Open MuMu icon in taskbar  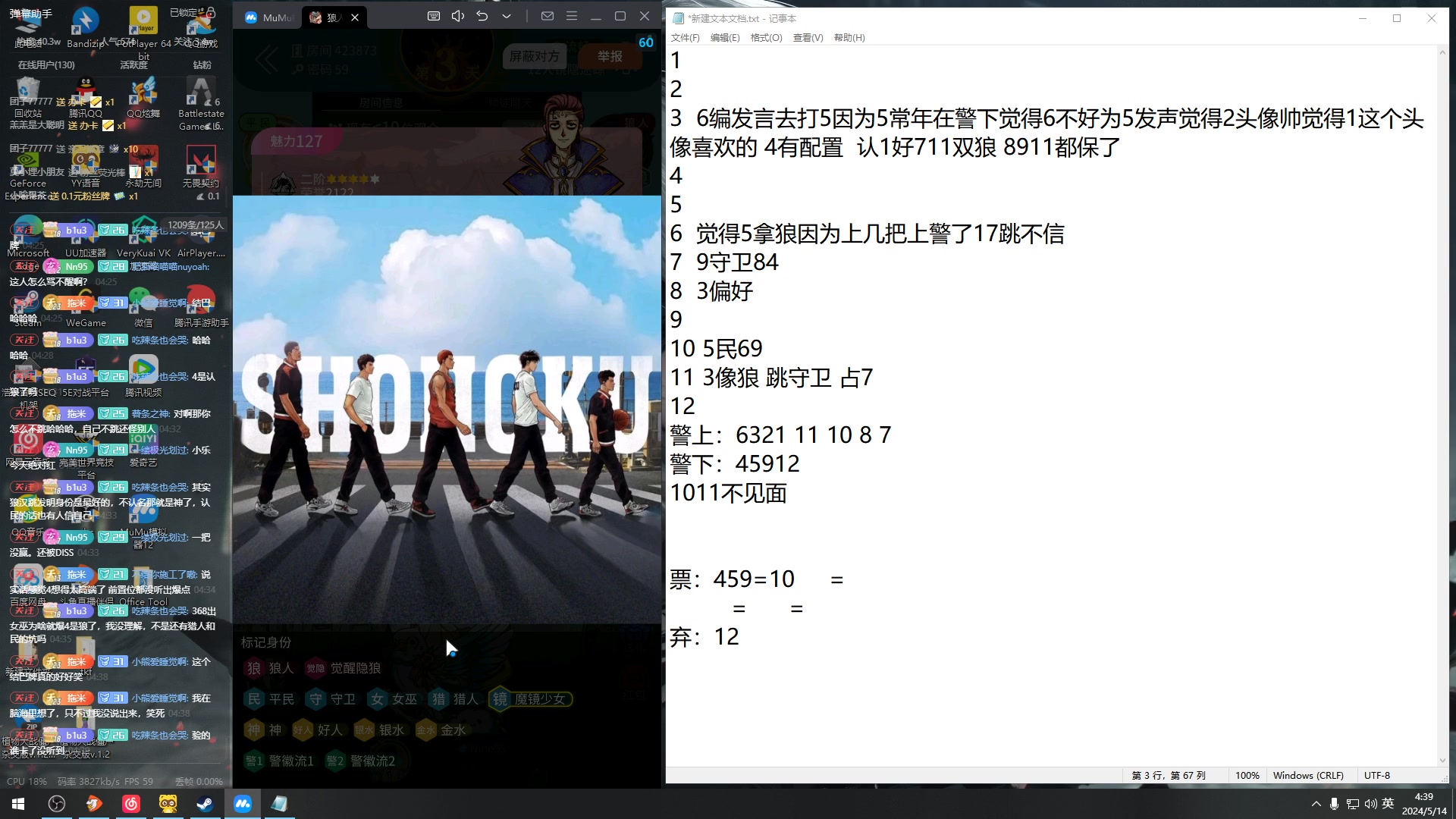[x=243, y=804]
